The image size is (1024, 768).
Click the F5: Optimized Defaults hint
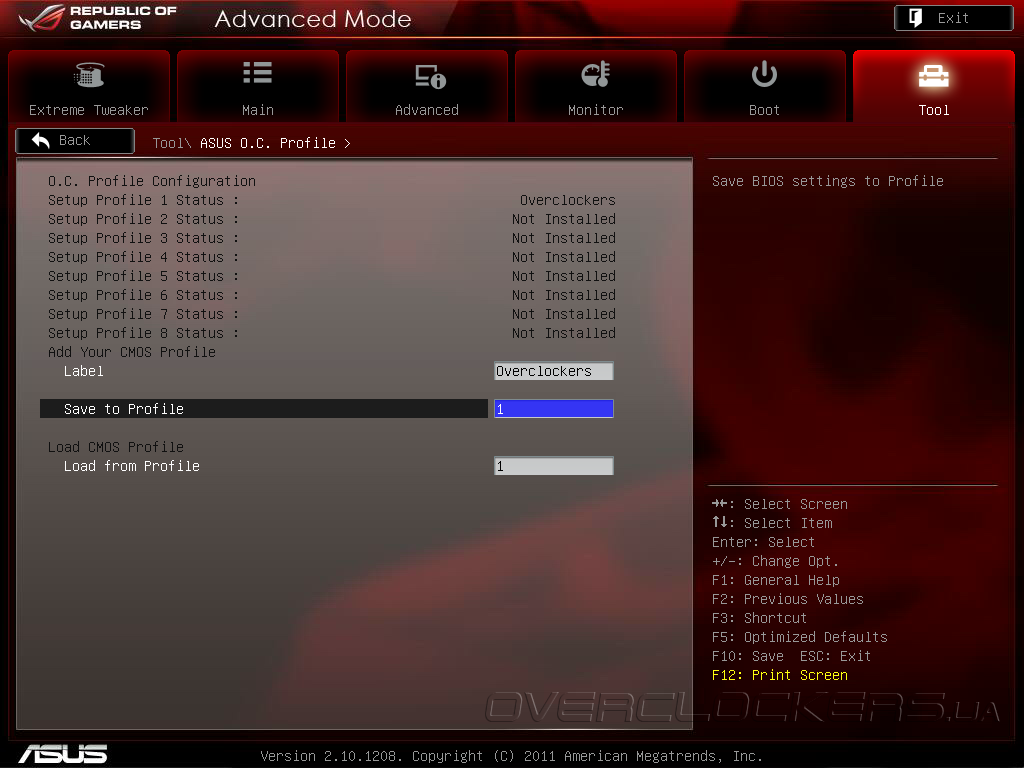point(799,637)
